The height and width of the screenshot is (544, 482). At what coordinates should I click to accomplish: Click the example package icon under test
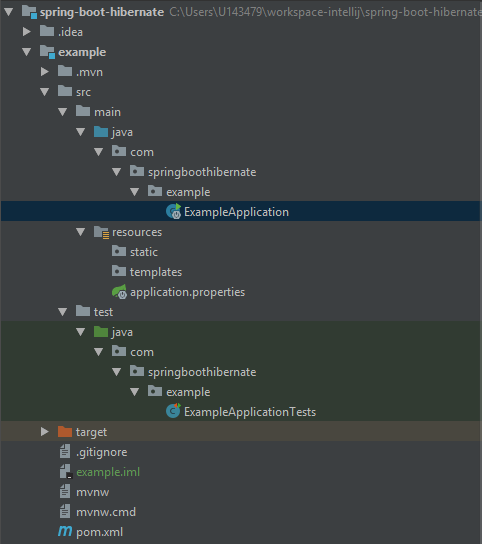[155, 391]
